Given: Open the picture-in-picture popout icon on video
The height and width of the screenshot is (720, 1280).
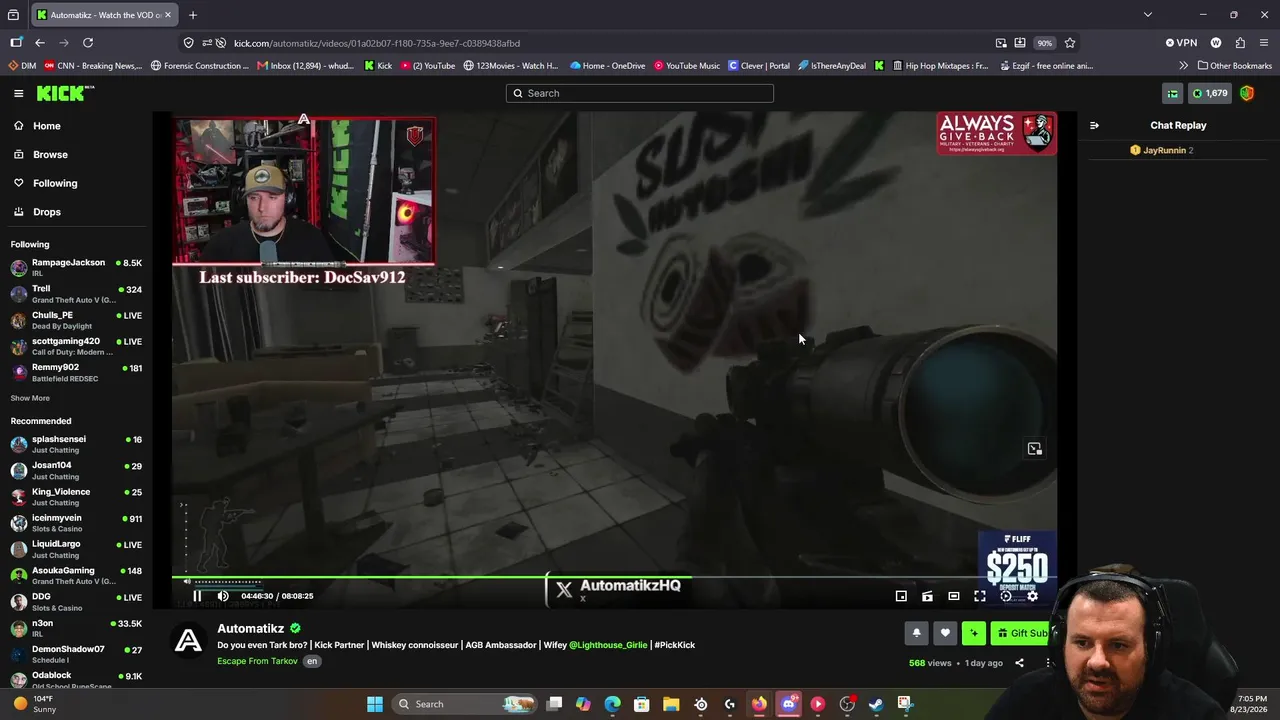Looking at the screenshot, I should point(1035,449).
